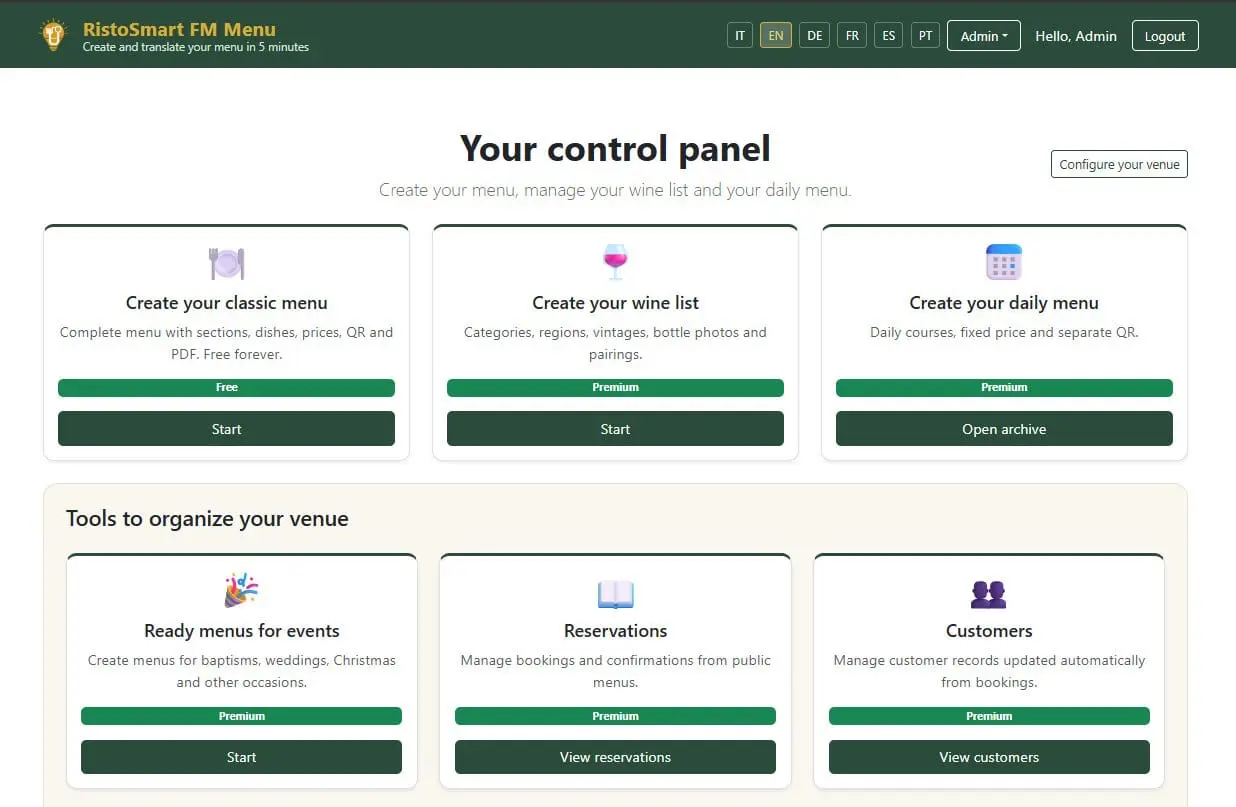
Task: Switch language to PT
Action: point(926,35)
